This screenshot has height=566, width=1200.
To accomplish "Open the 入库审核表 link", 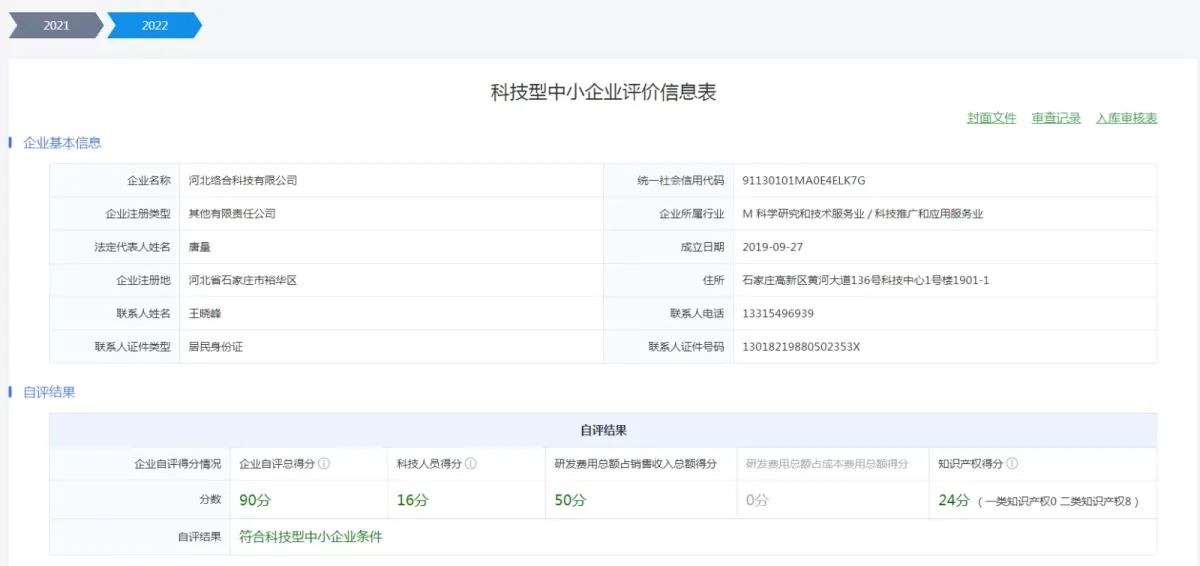I will [1126, 118].
